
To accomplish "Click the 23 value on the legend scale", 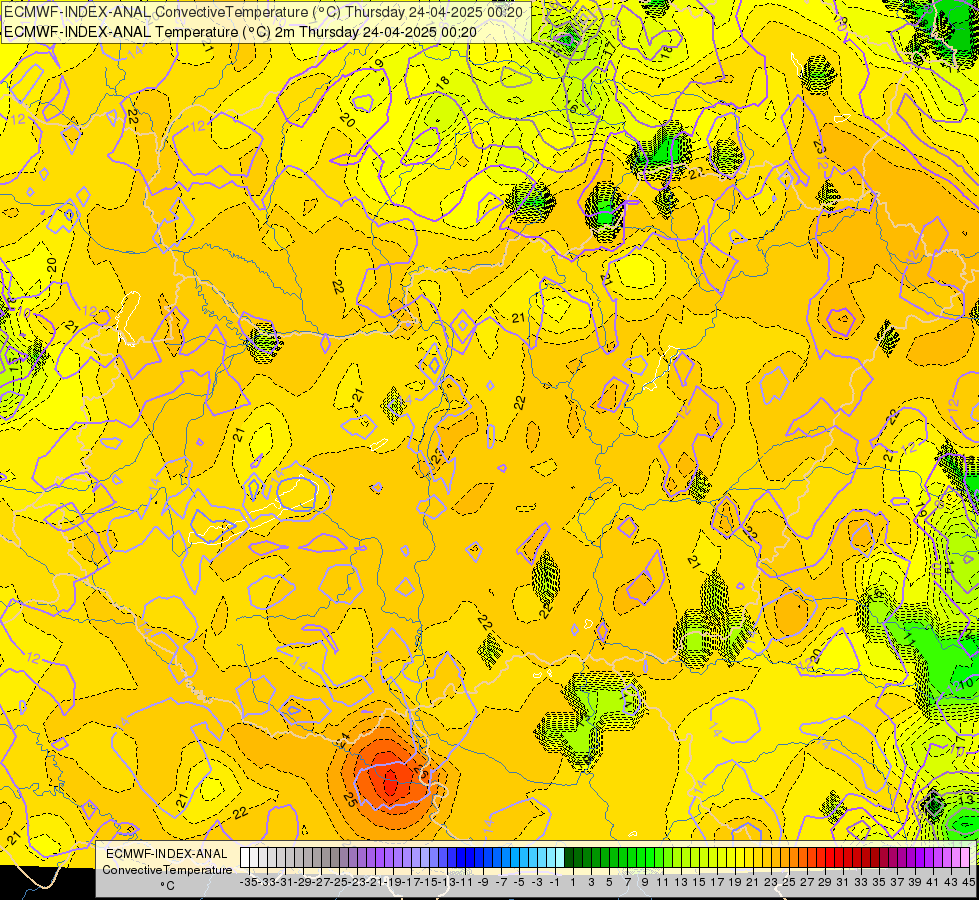I will pos(772,882).
